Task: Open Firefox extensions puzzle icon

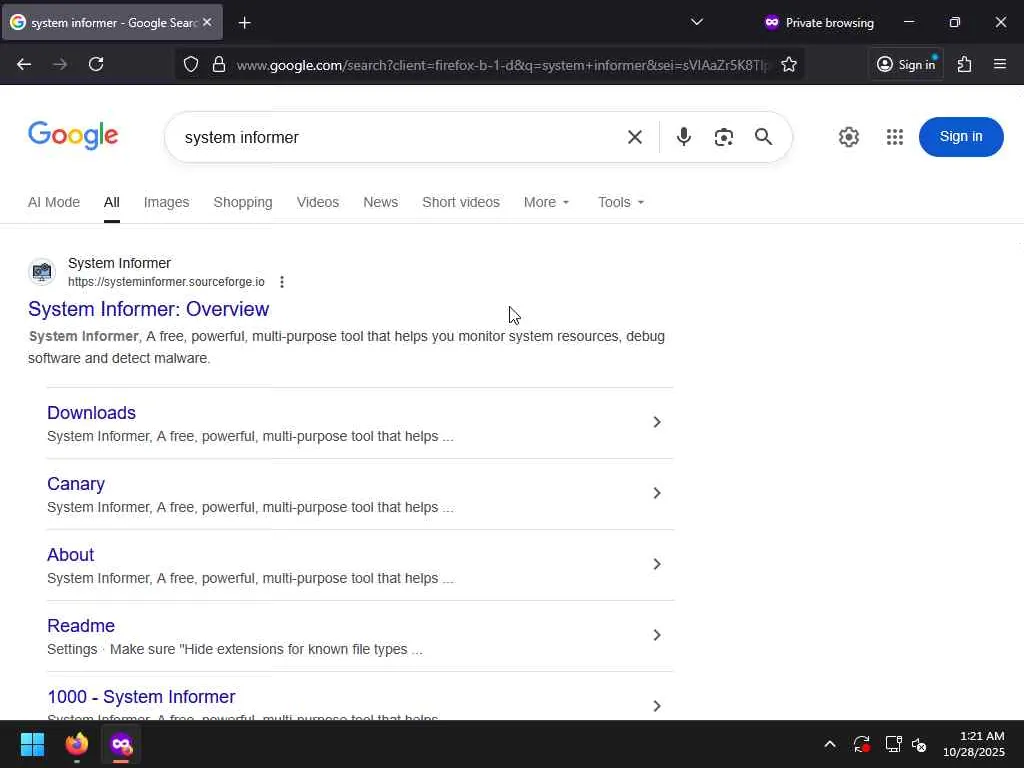Action: tap(964, 65)
